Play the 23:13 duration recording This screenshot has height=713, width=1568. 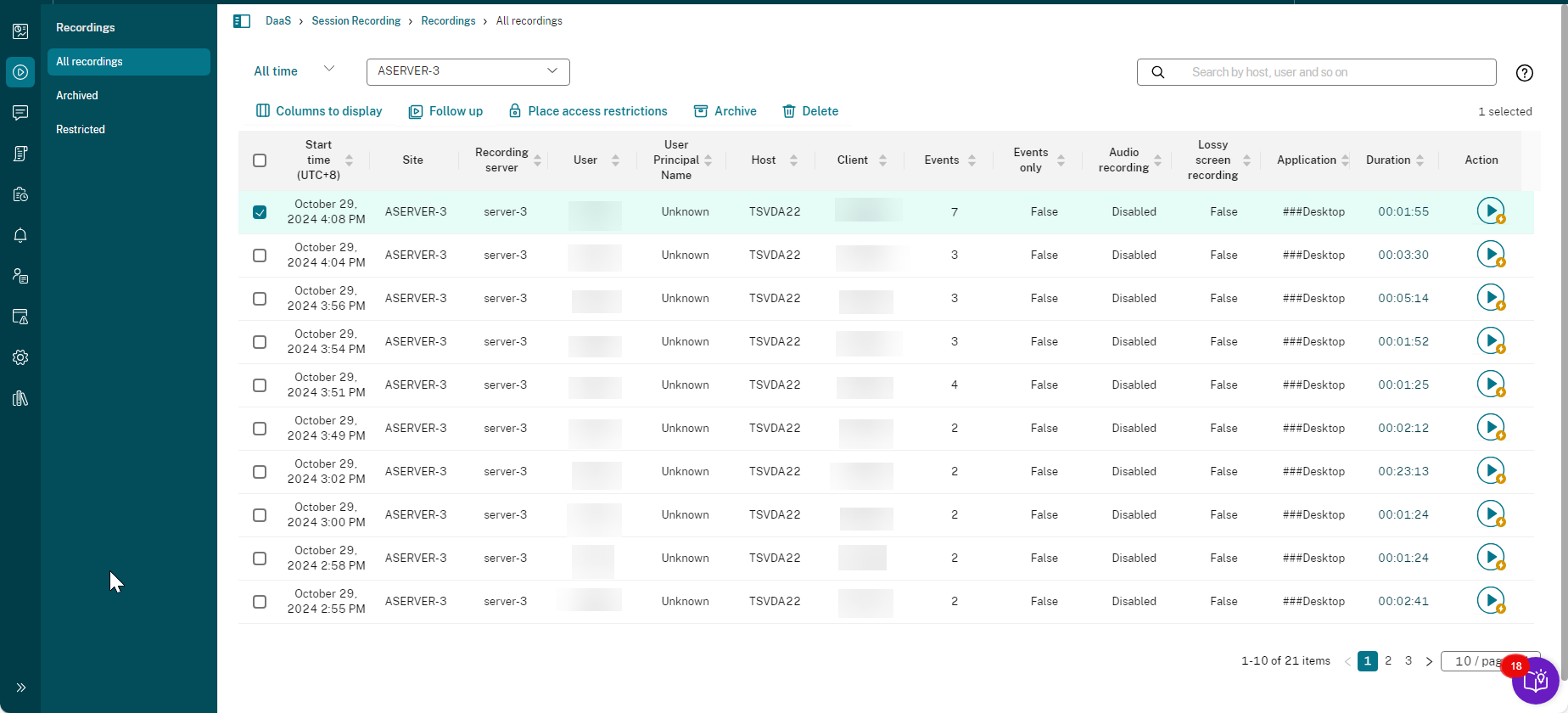click(x=1490, y=470)
